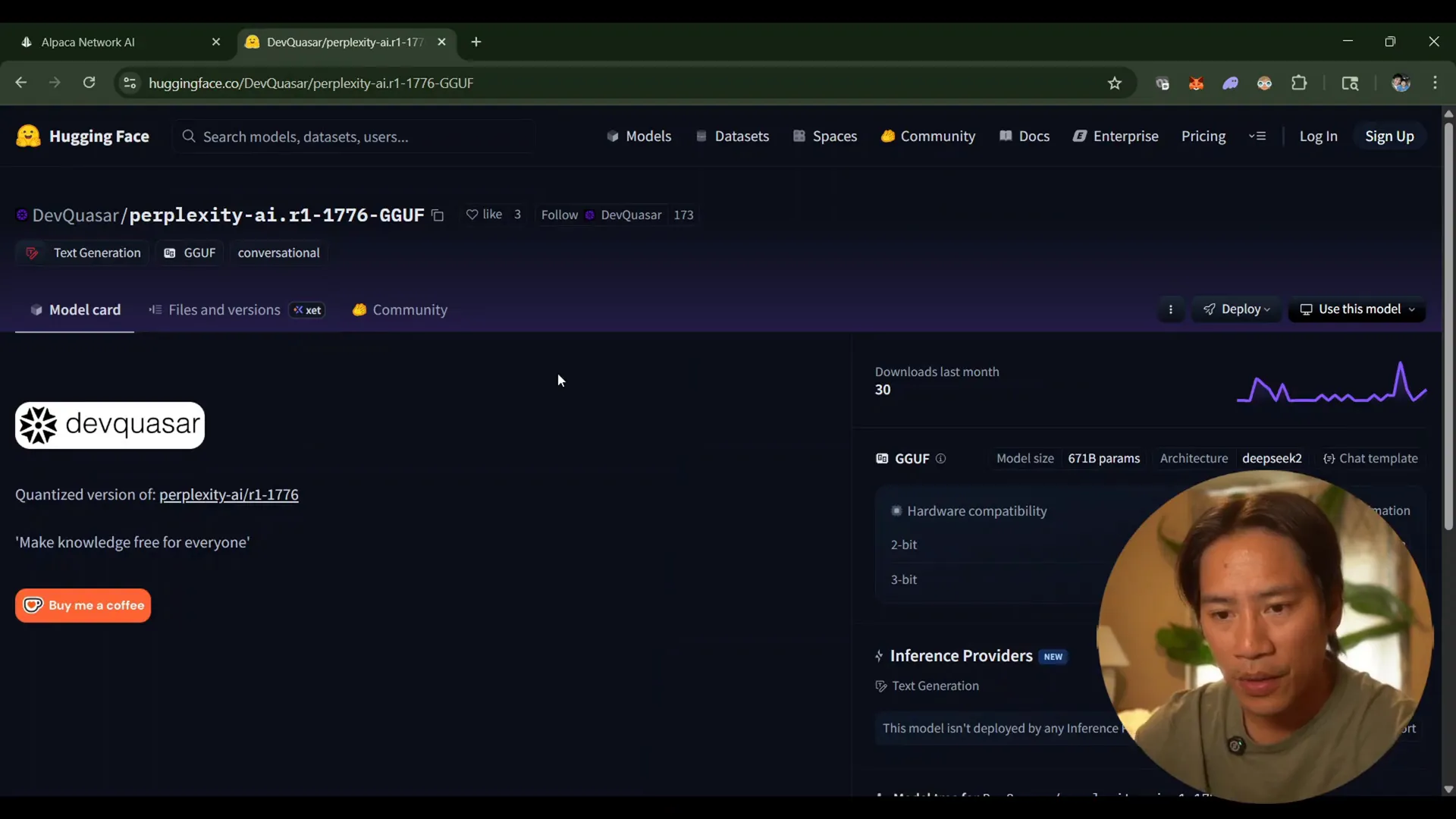Click the 671B params value
Image resolution: width=1456 pixels, height=819 pixels.
(x=1103, y=459)
